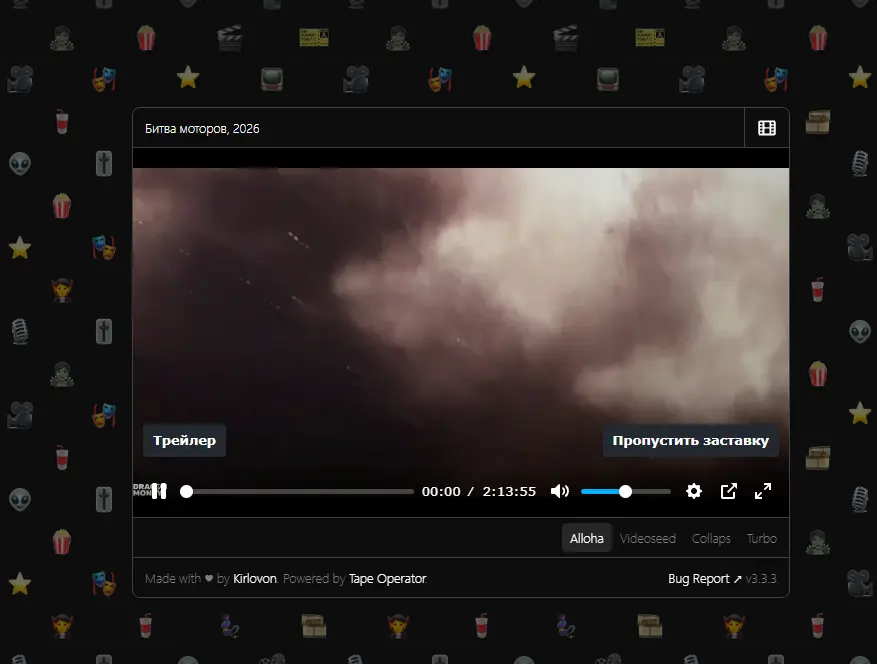Viewport: 877px width, 664px height.
Task: Open player in external pop-out window
Action: pos(728,491)
